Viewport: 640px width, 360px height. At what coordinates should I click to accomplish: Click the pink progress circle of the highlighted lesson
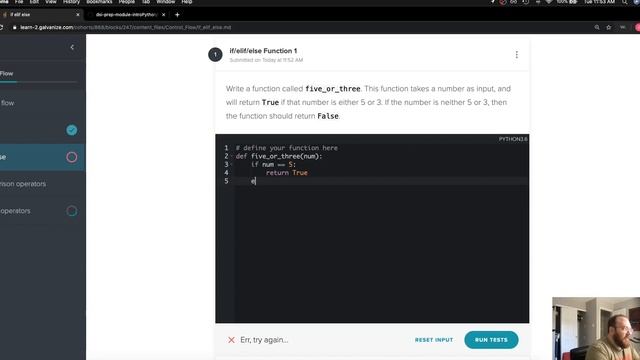pyautogui.click(x=72, y=157)
